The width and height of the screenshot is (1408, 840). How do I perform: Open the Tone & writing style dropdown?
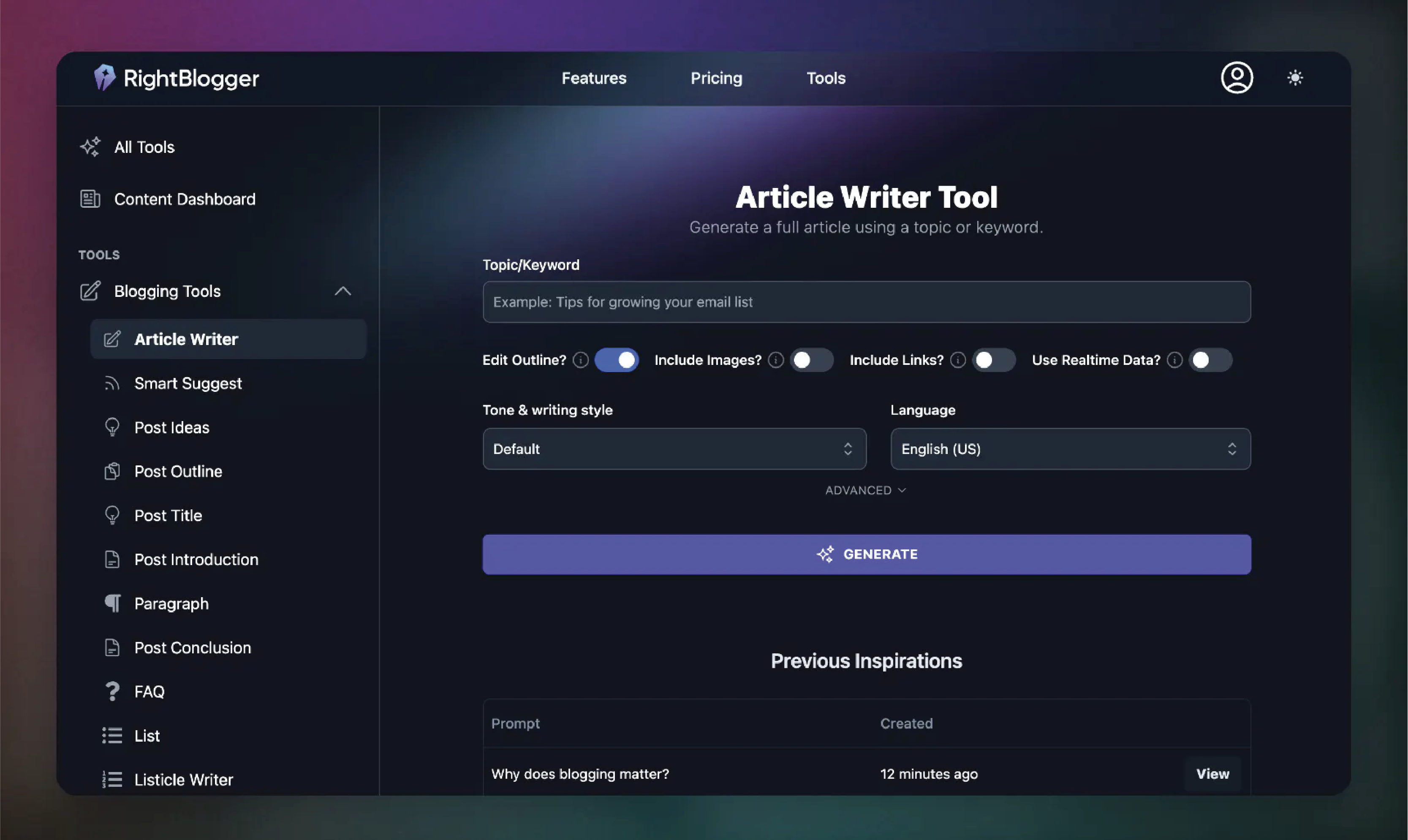[674, 449]
